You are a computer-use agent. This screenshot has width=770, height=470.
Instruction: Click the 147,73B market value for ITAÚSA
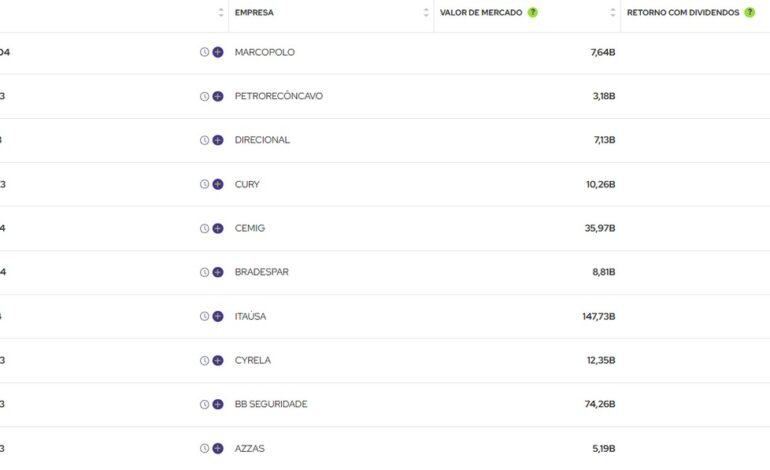tap(598, 316)
